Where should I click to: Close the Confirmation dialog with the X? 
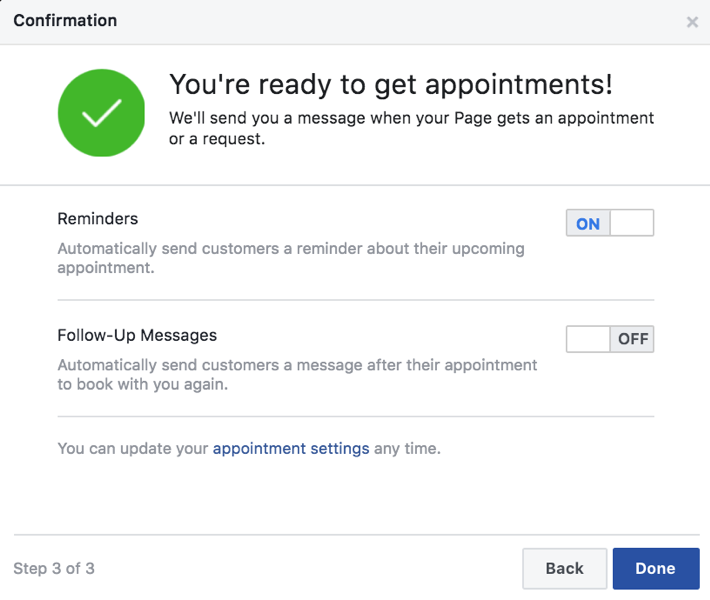(692, 22)
